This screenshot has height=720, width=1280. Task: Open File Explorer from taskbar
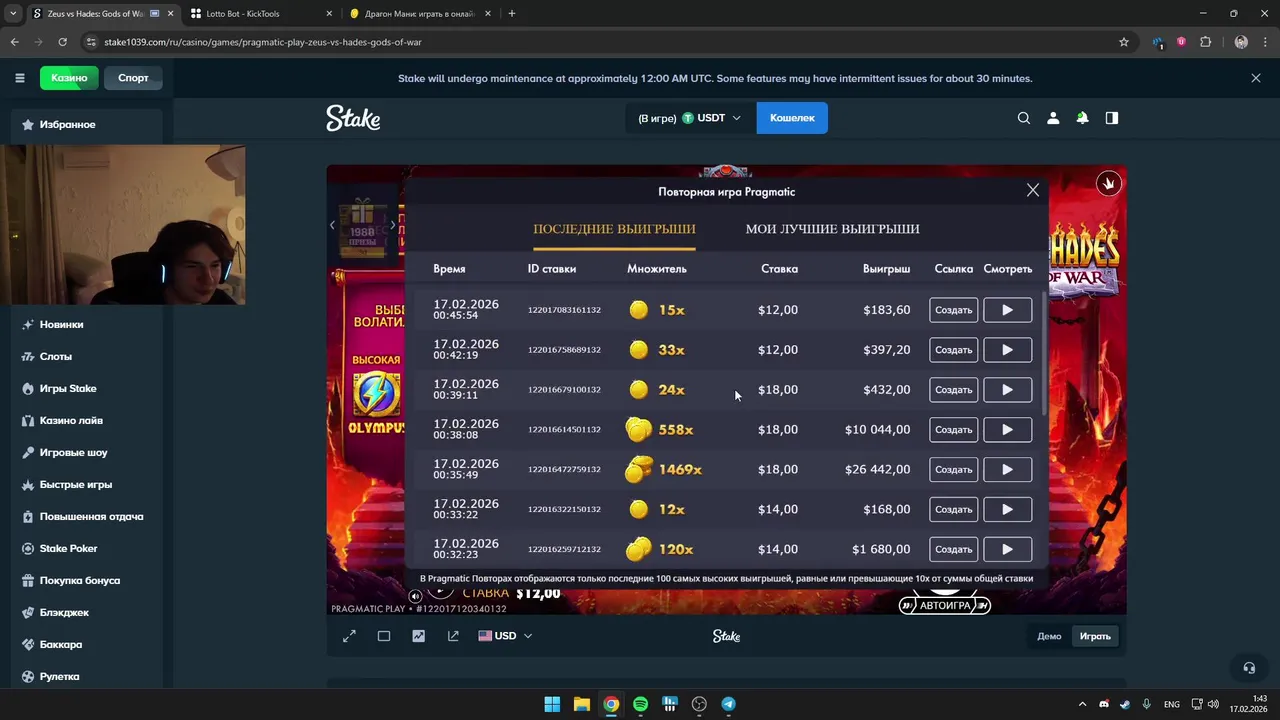(x=581, y=704)
